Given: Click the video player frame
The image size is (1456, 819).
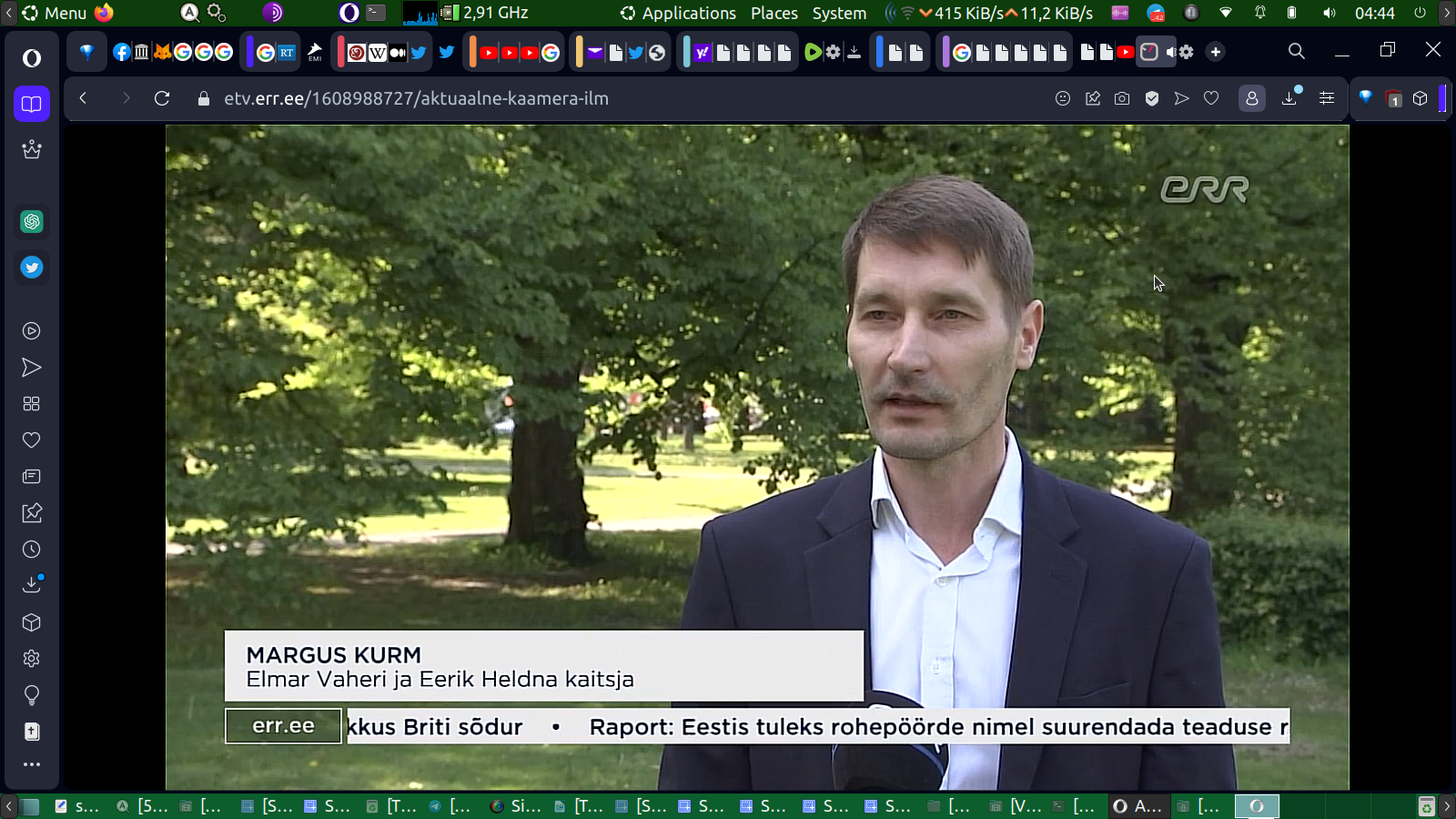Looking at the screenshot, I should [757, 458].
